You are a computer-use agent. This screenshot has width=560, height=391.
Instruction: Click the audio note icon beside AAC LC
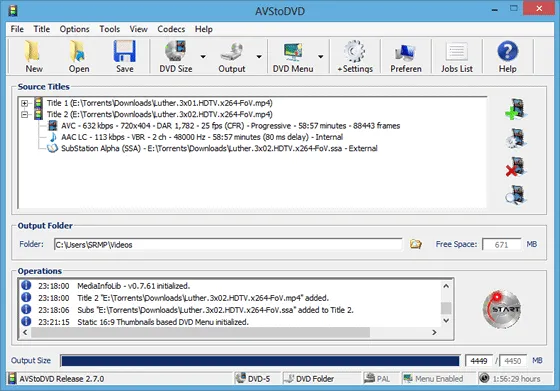click(52, 137)
